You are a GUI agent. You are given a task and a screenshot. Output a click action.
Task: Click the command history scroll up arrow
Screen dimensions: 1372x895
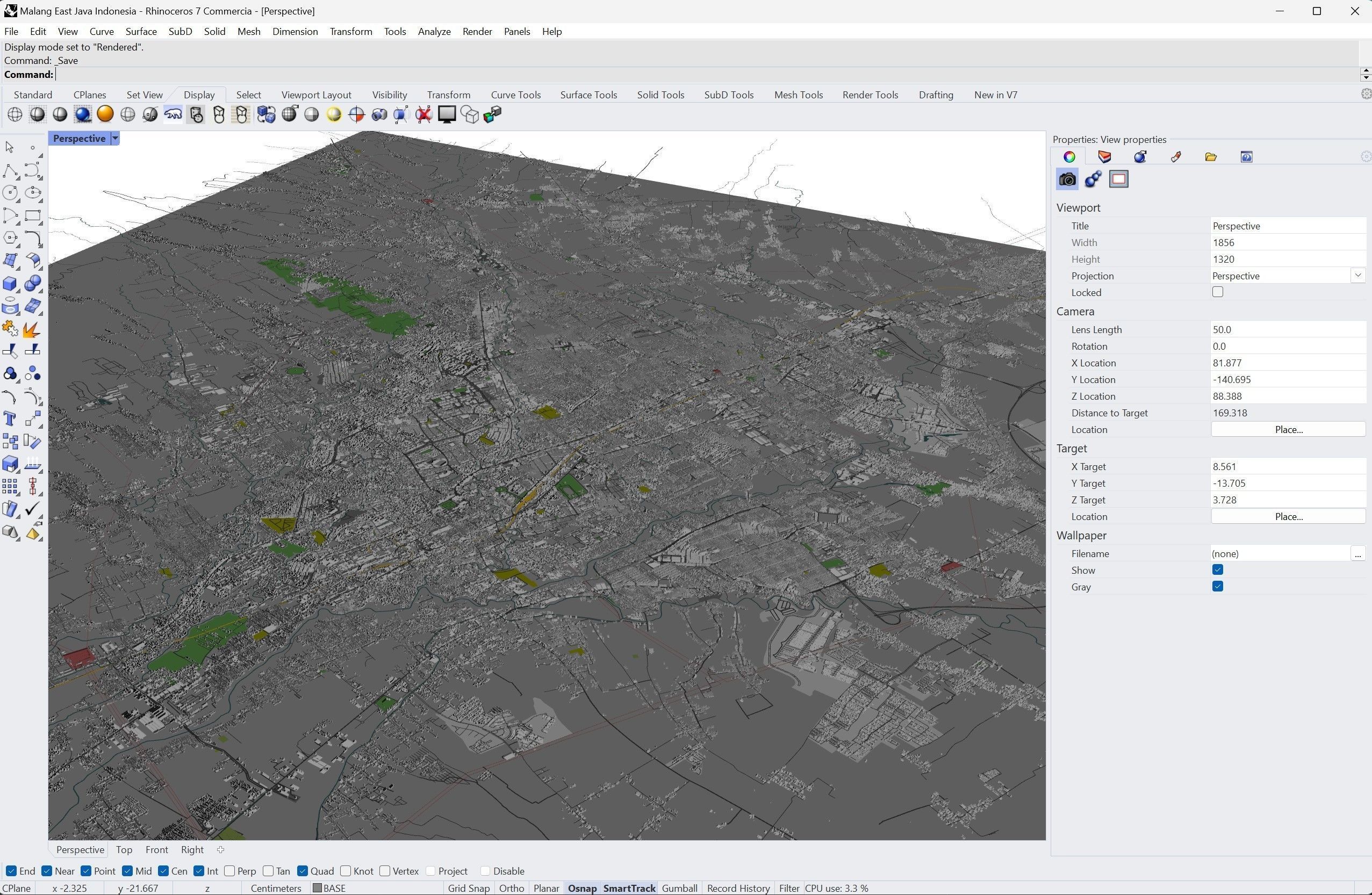tap(1365, 71)
